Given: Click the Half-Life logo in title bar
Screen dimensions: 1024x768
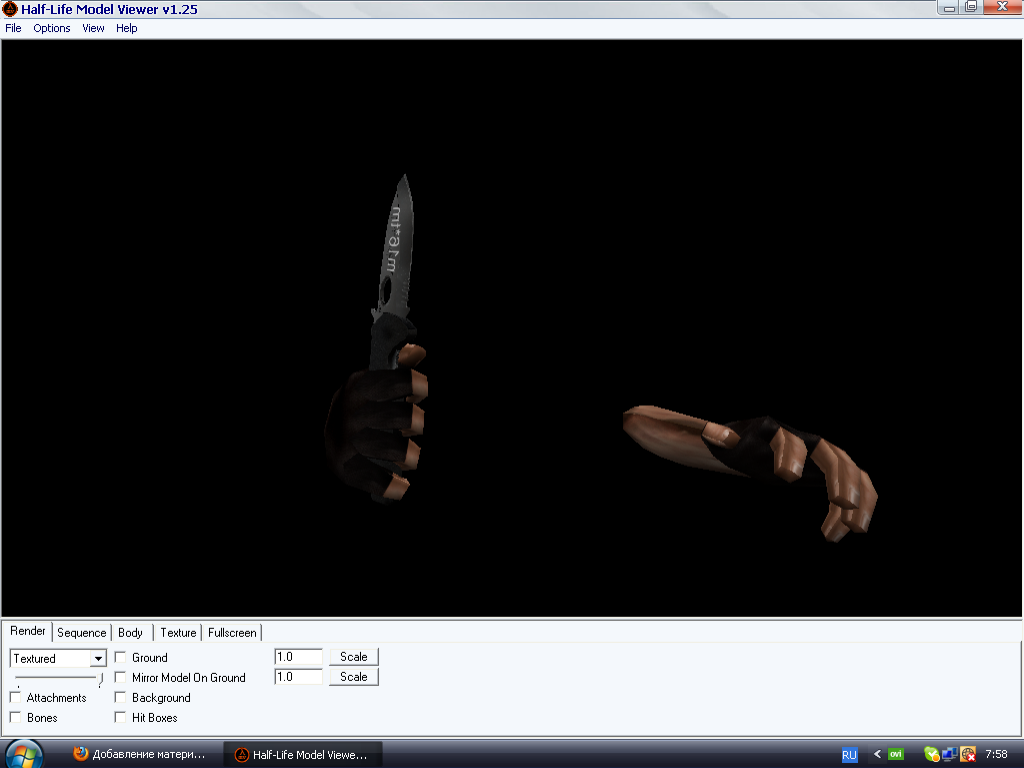Looking at the screenshot, I should [10, 9].
